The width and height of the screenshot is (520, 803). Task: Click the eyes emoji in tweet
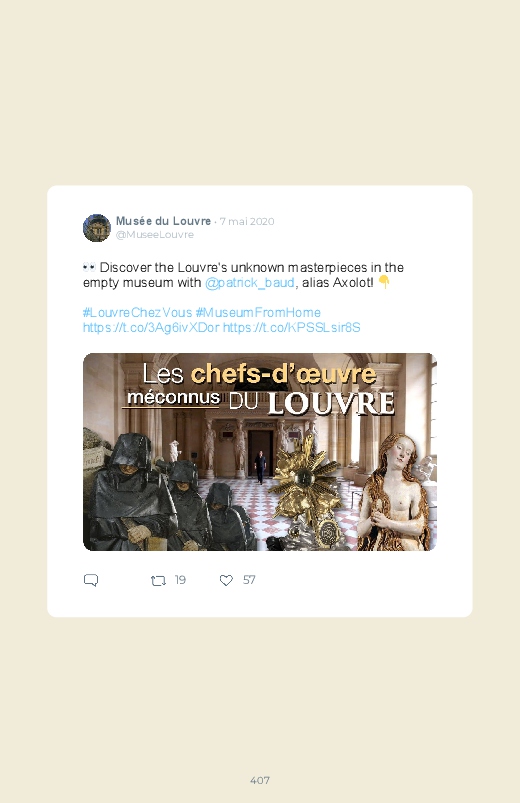(x=89, y=267)
